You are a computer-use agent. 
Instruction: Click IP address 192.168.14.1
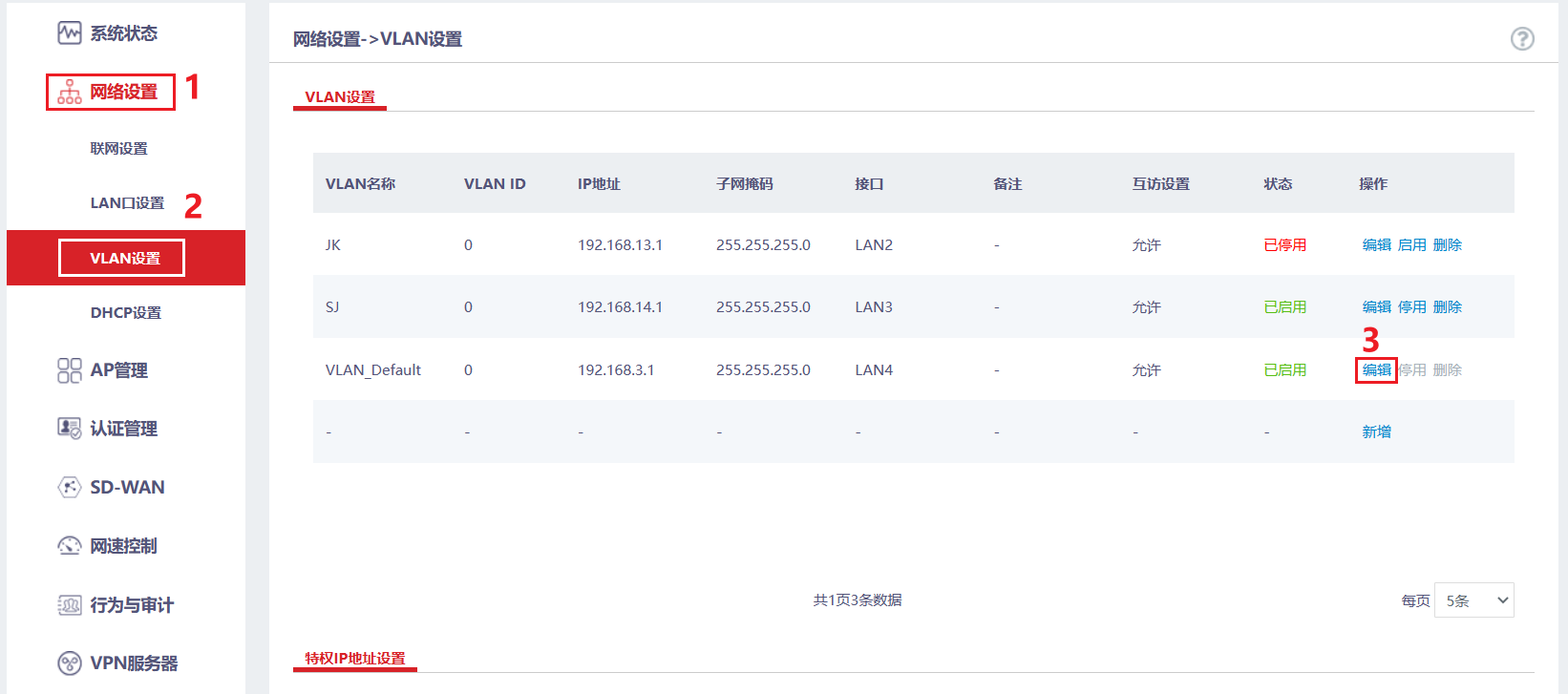620,307
